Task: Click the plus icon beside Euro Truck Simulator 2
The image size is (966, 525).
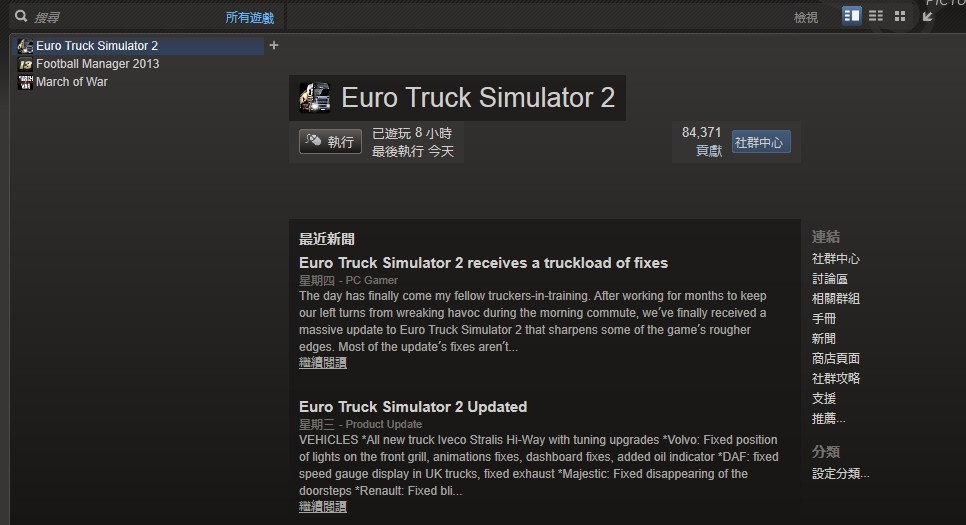Action: pyautogui.click(x=274, y=45)
